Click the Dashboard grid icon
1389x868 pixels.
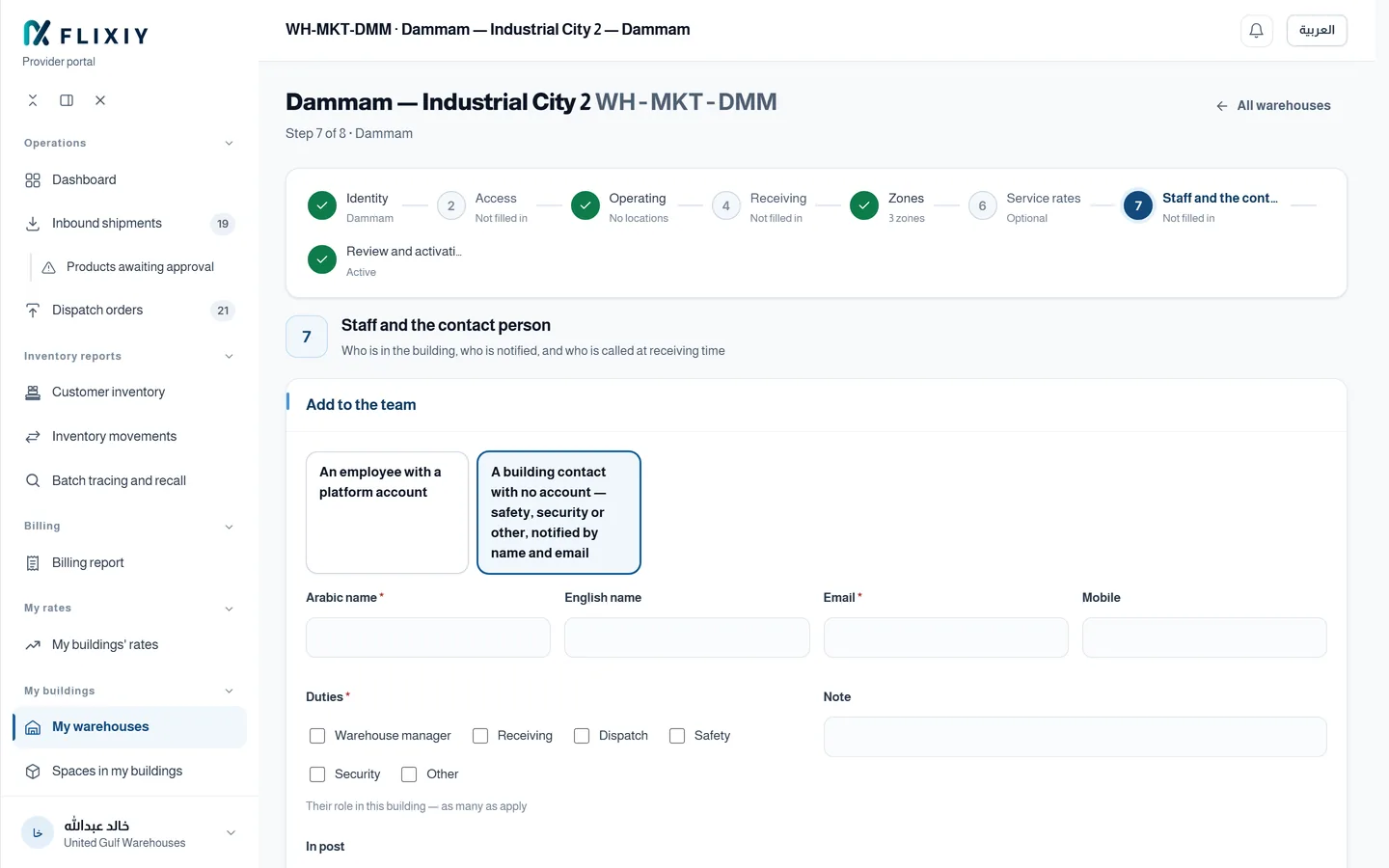(33, 180)
